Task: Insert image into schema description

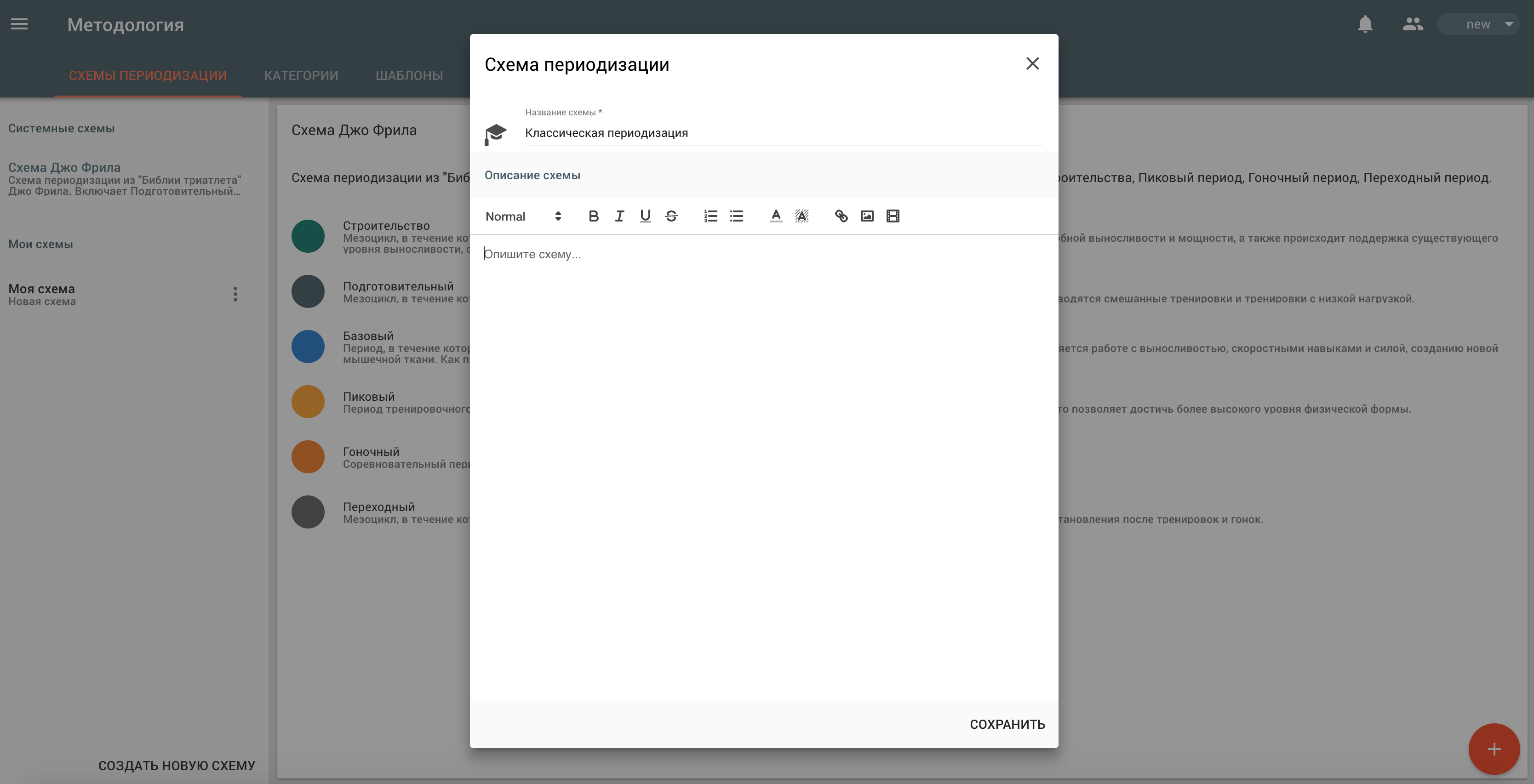Action: coord(866,216)
